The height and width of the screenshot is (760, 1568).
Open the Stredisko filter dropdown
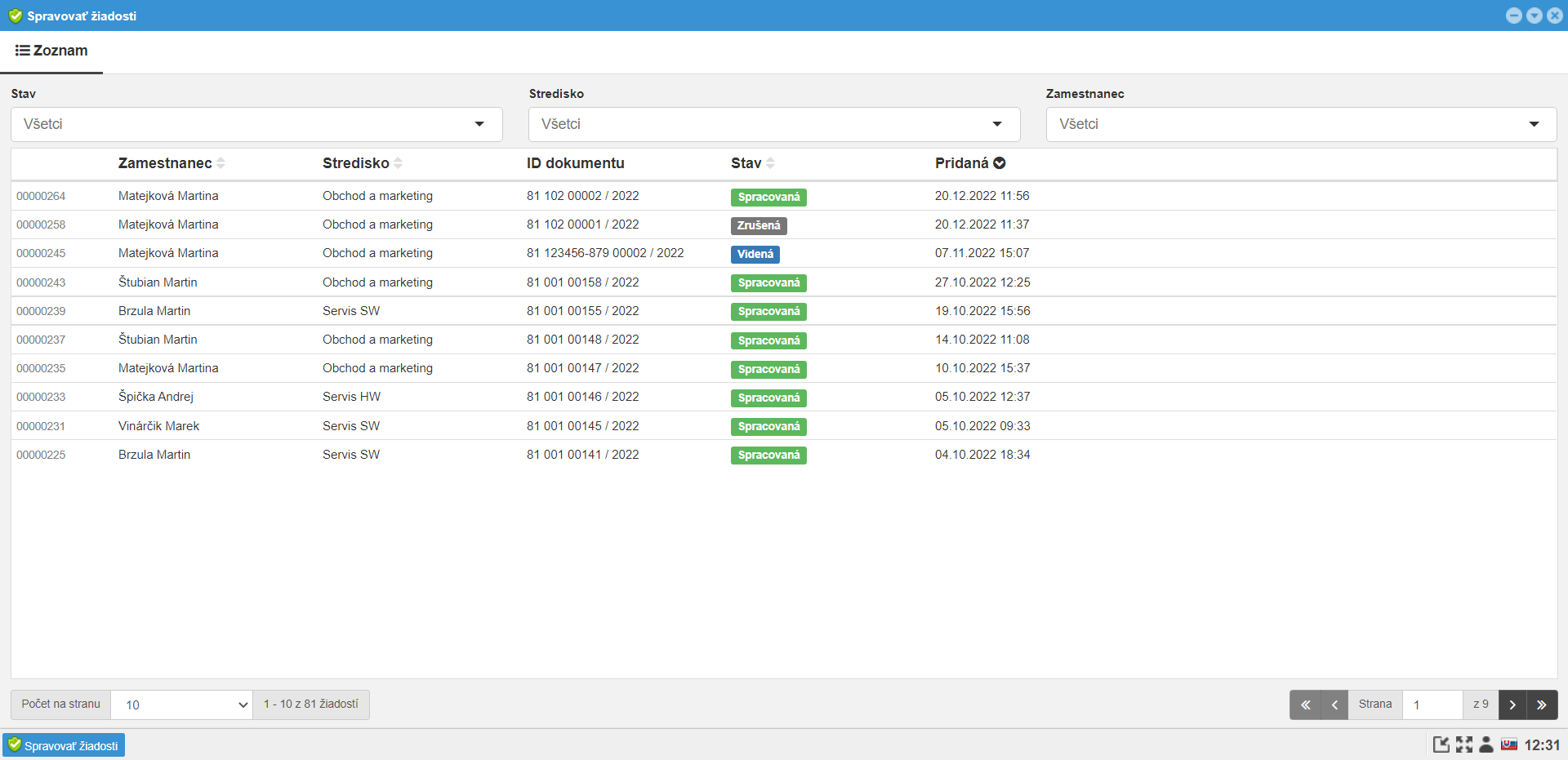[774, 124]
